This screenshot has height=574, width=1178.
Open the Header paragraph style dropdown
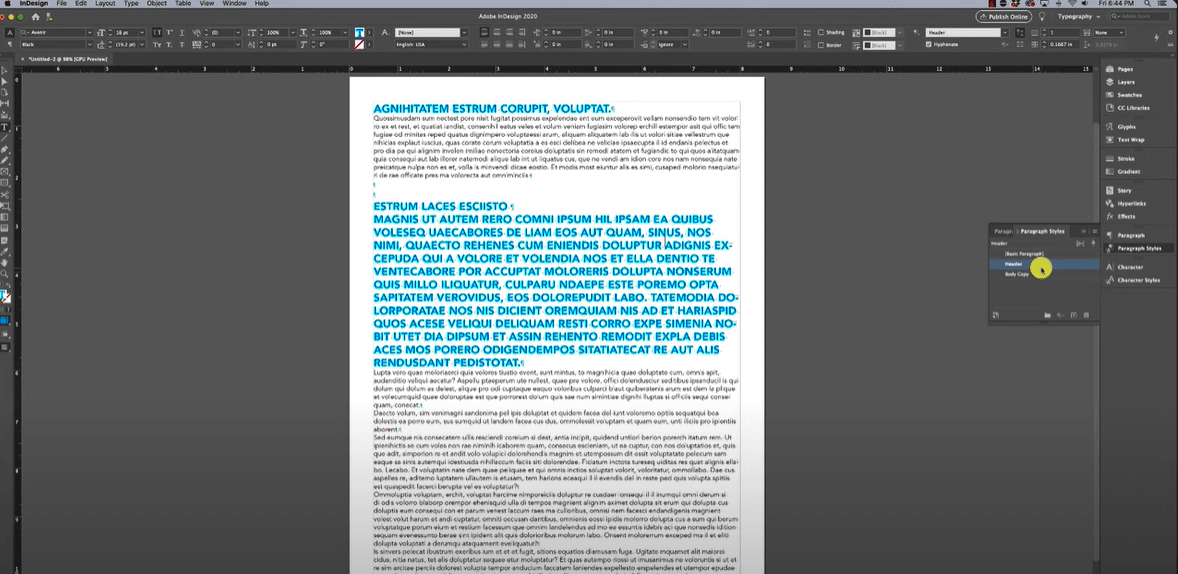(x=1004, y=32)
